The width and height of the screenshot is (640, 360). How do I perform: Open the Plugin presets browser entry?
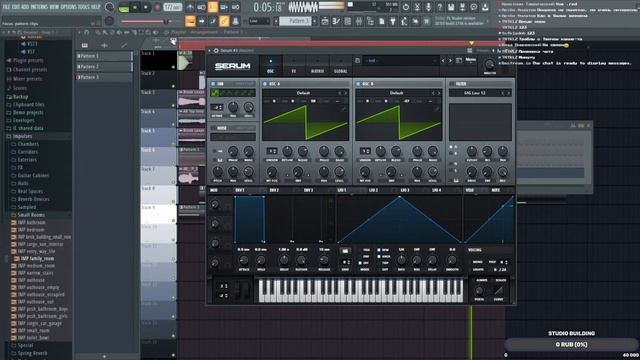click(x=28, y=60)
